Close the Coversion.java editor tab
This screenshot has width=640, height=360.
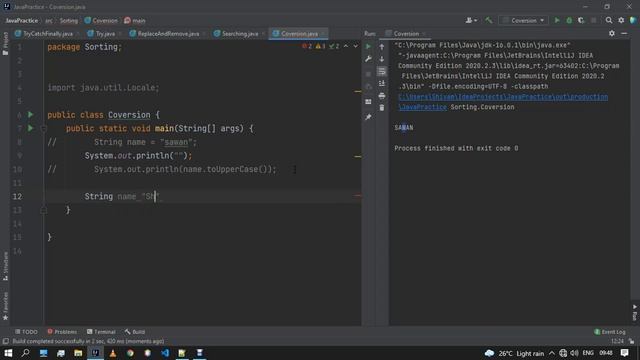click(x=323, y=34)
